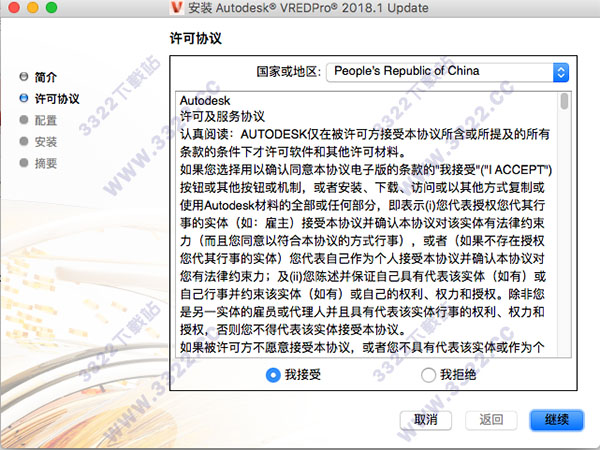Click People's Republic of China text
This screenshot has width=600, height=450.
[x=407, y=71]
